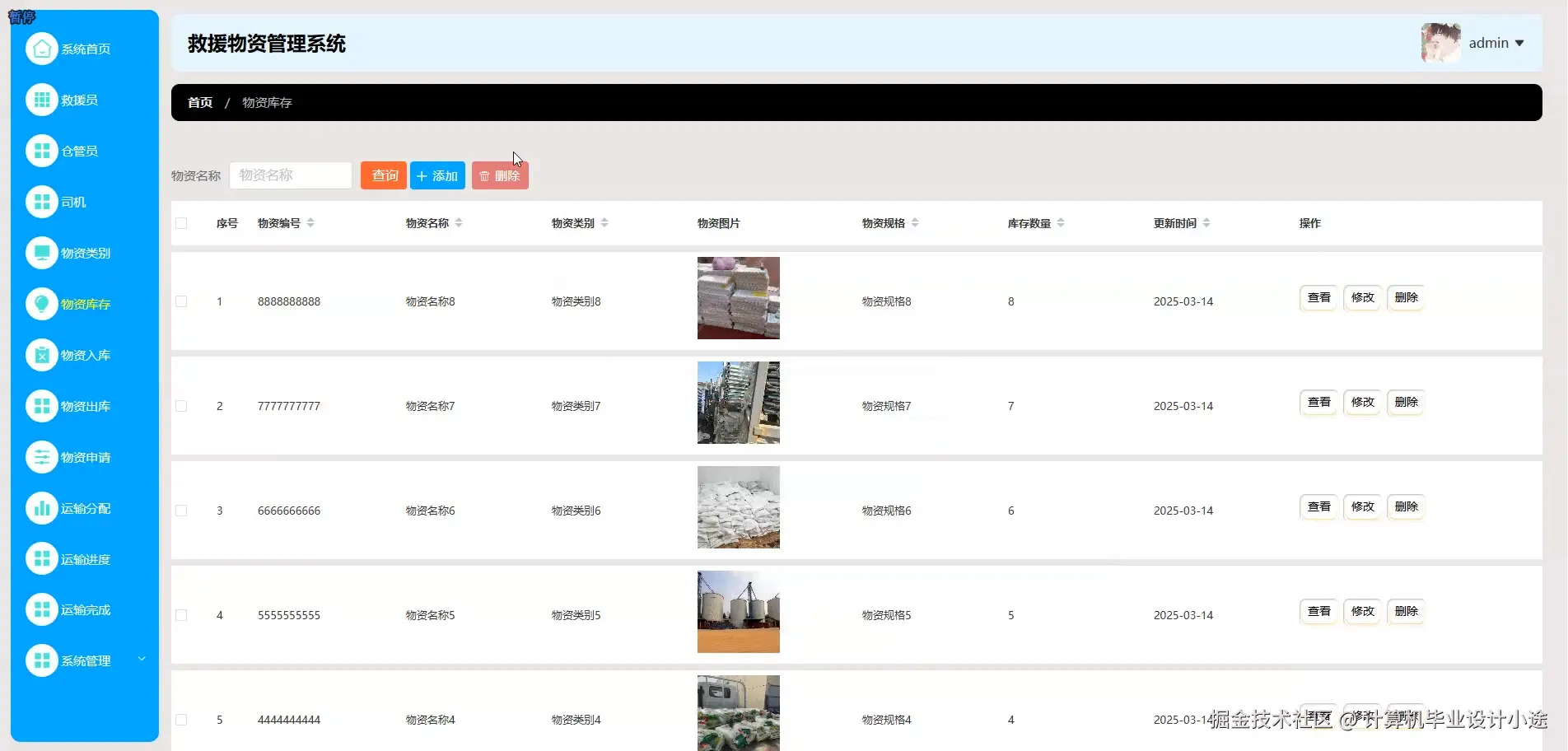This screenshot has width=1568, height=751.
Task: Click the admin avatar picture
Action: [x=1441, y=43]
